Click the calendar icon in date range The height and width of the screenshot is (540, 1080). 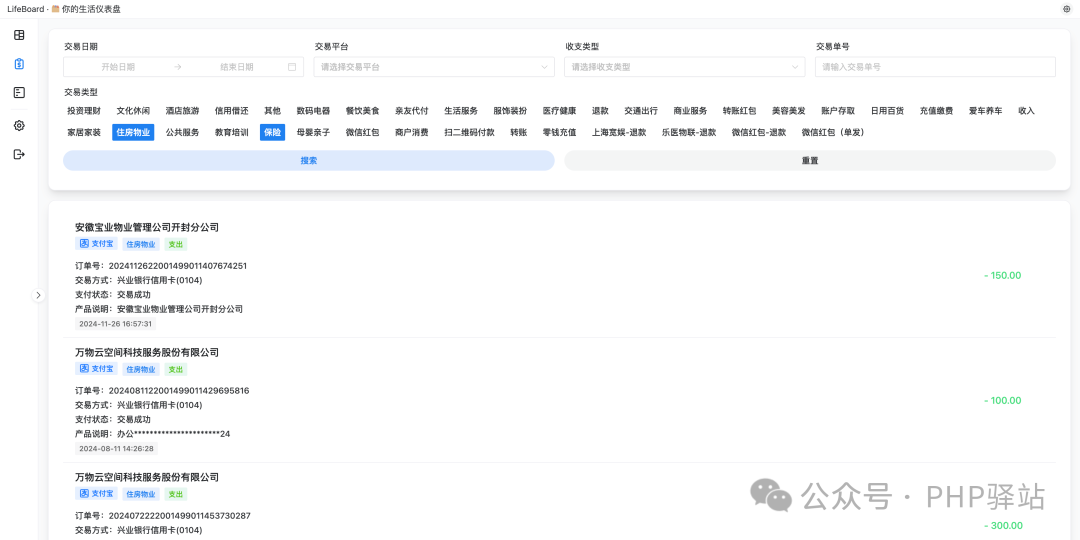292,67
